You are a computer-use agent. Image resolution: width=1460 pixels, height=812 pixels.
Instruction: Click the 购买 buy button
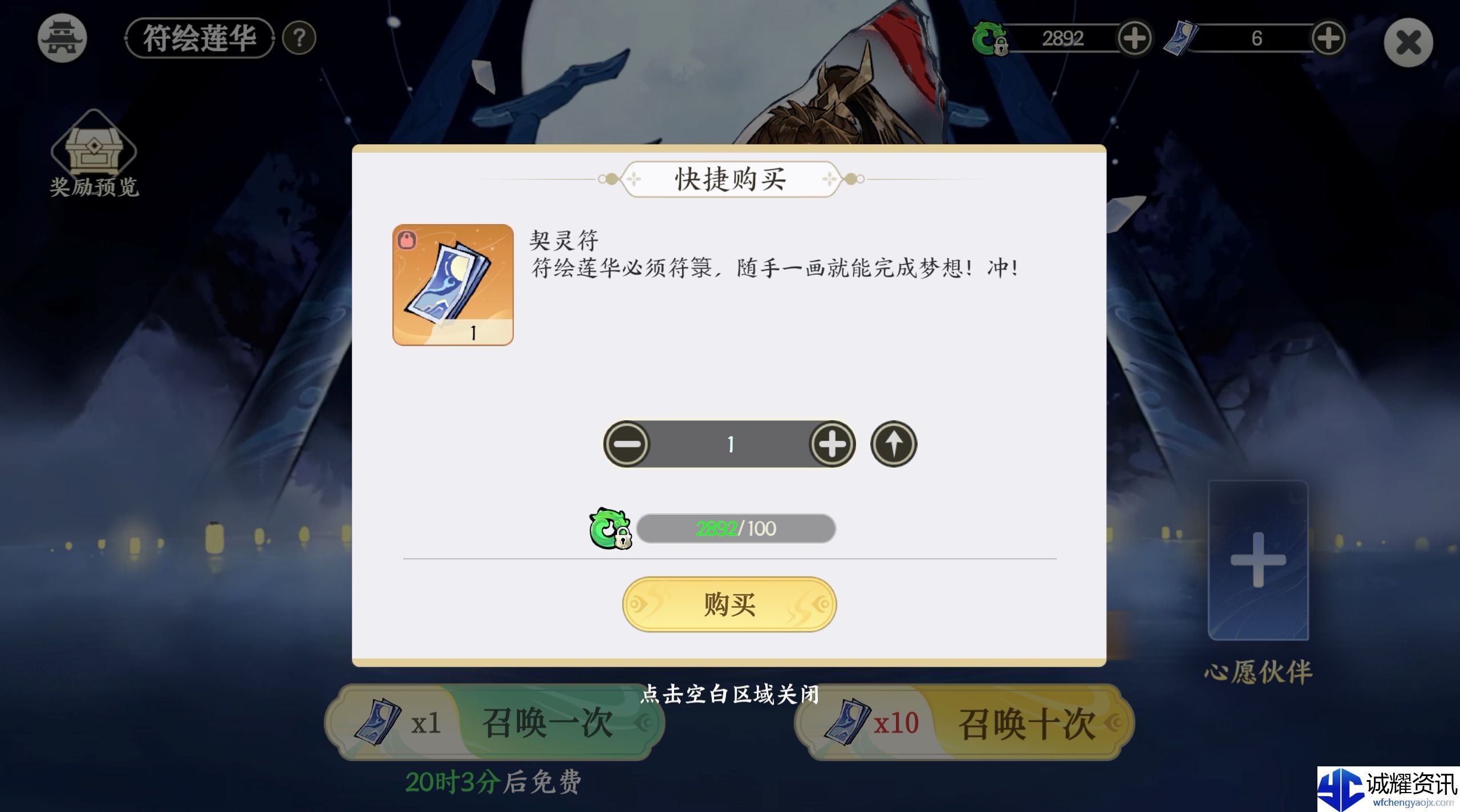pos(729,604)
